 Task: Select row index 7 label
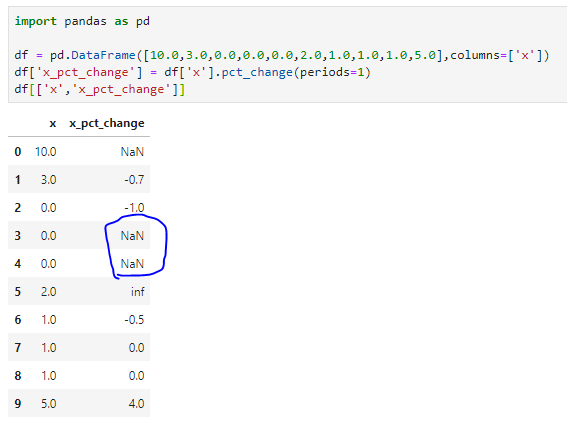pyautogui.click(x=18, y=348)
